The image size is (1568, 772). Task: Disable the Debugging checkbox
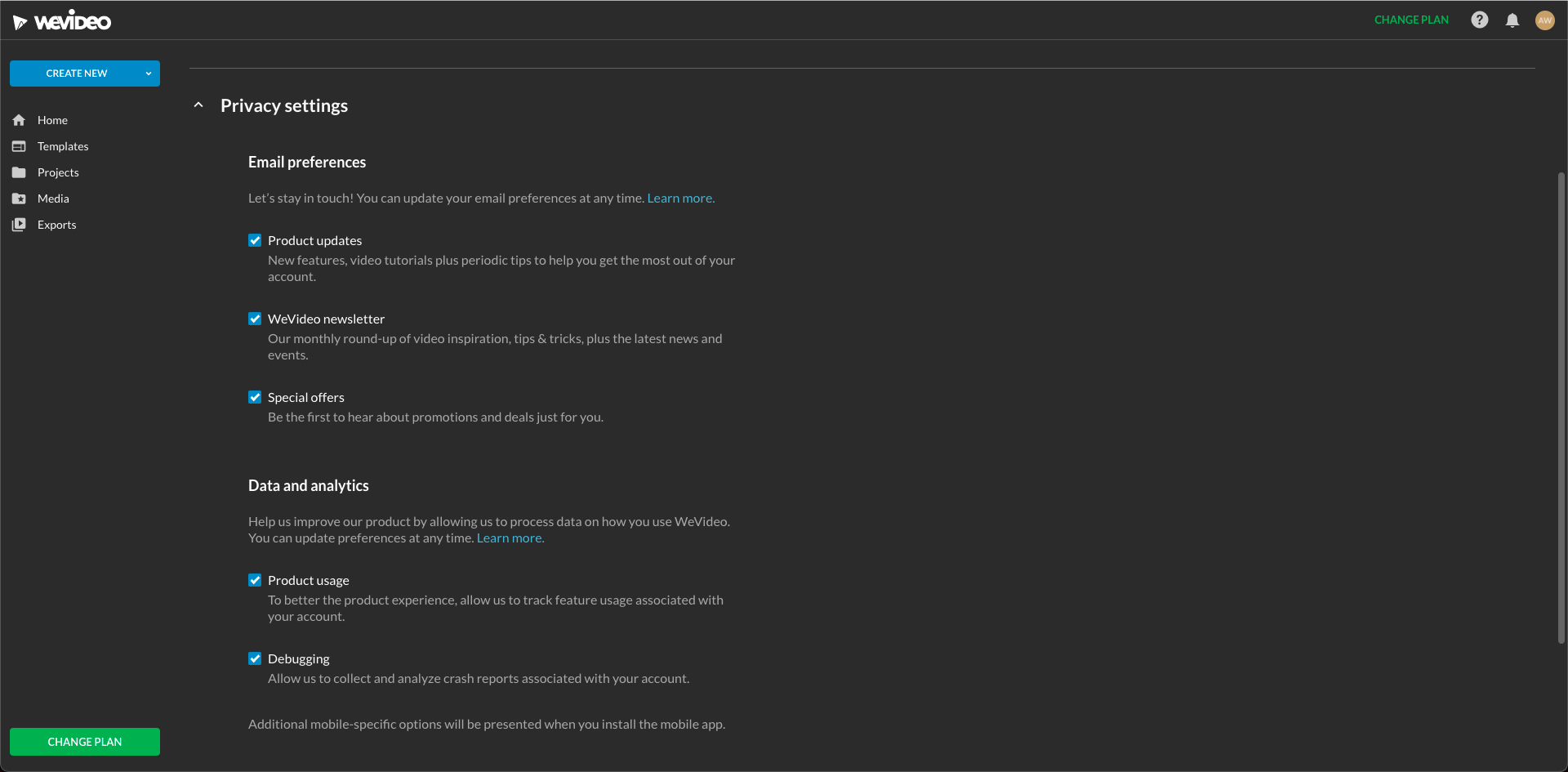(255, 658)
